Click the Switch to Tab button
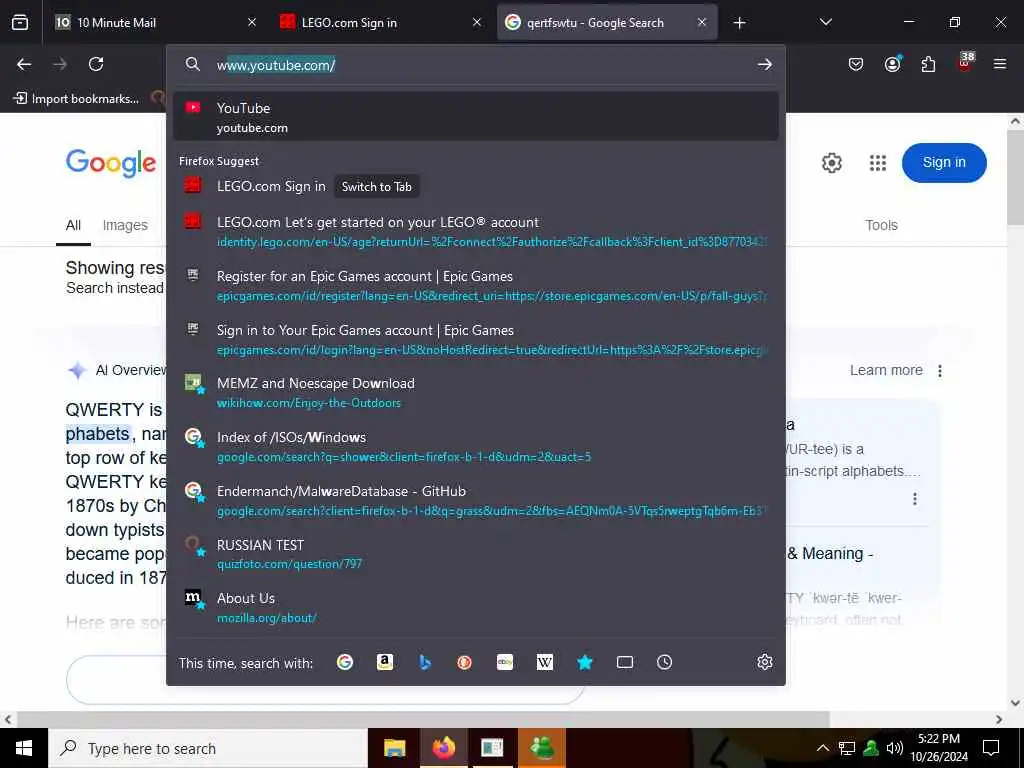The height and width of the screenshot is (768, 1024). point(377,187)
